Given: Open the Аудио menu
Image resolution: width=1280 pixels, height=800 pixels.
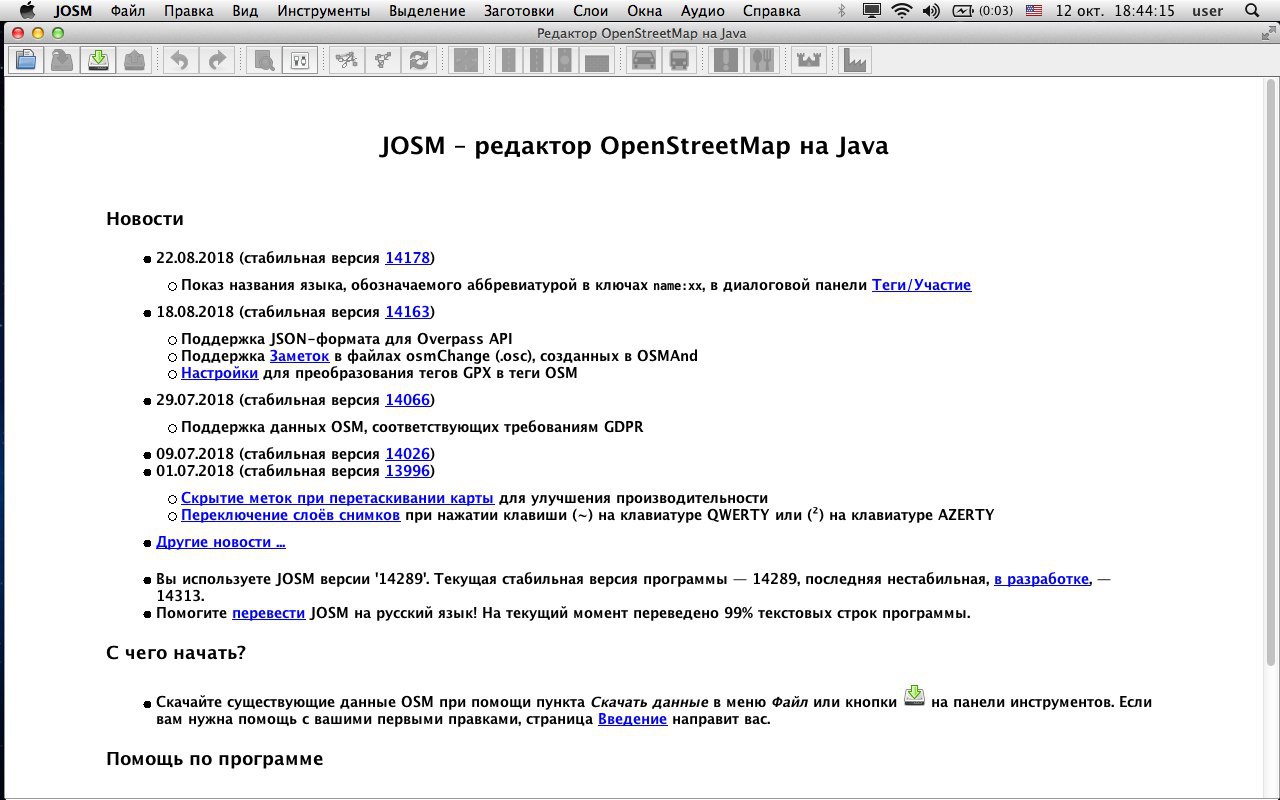Looking at the screenshot, I should coord(703,11).
